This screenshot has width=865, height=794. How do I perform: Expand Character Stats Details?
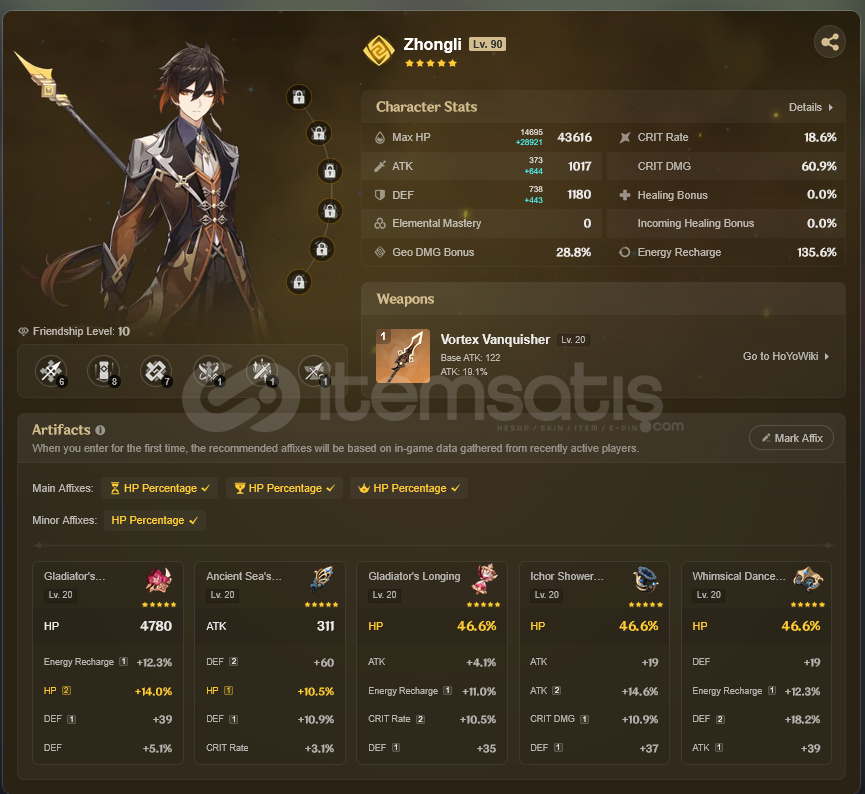(x=810, y=107)
